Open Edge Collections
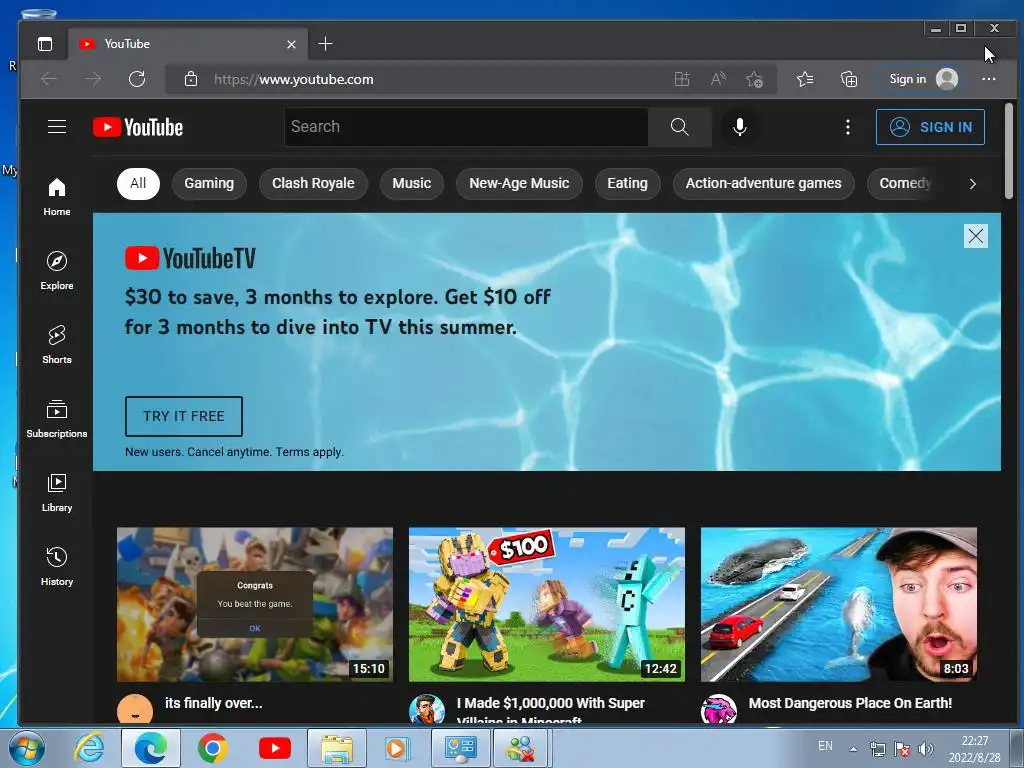This screenshot has width=1024, height=768. (x=848, y=79)
